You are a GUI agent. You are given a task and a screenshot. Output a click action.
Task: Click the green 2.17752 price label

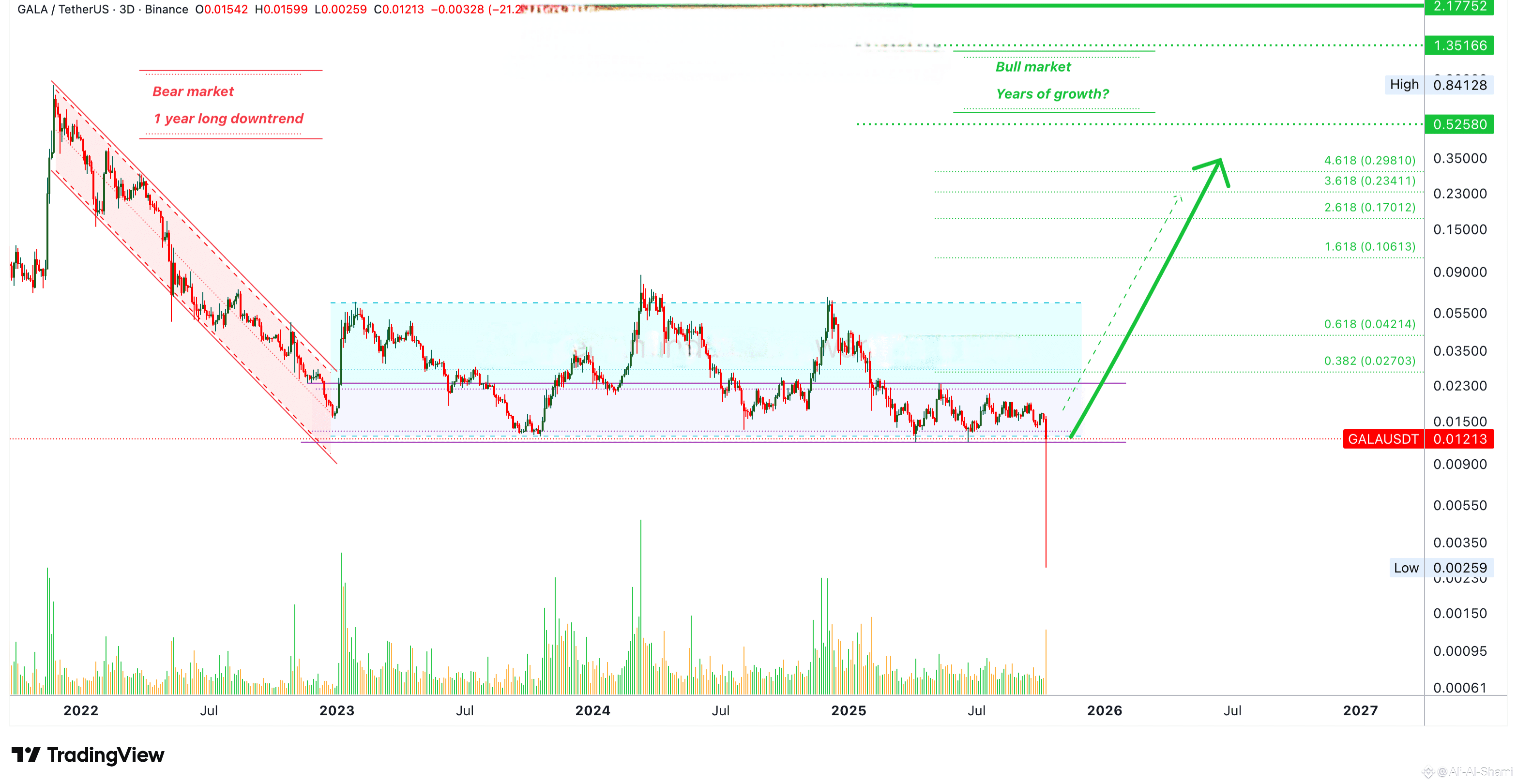click(1459, 6)
